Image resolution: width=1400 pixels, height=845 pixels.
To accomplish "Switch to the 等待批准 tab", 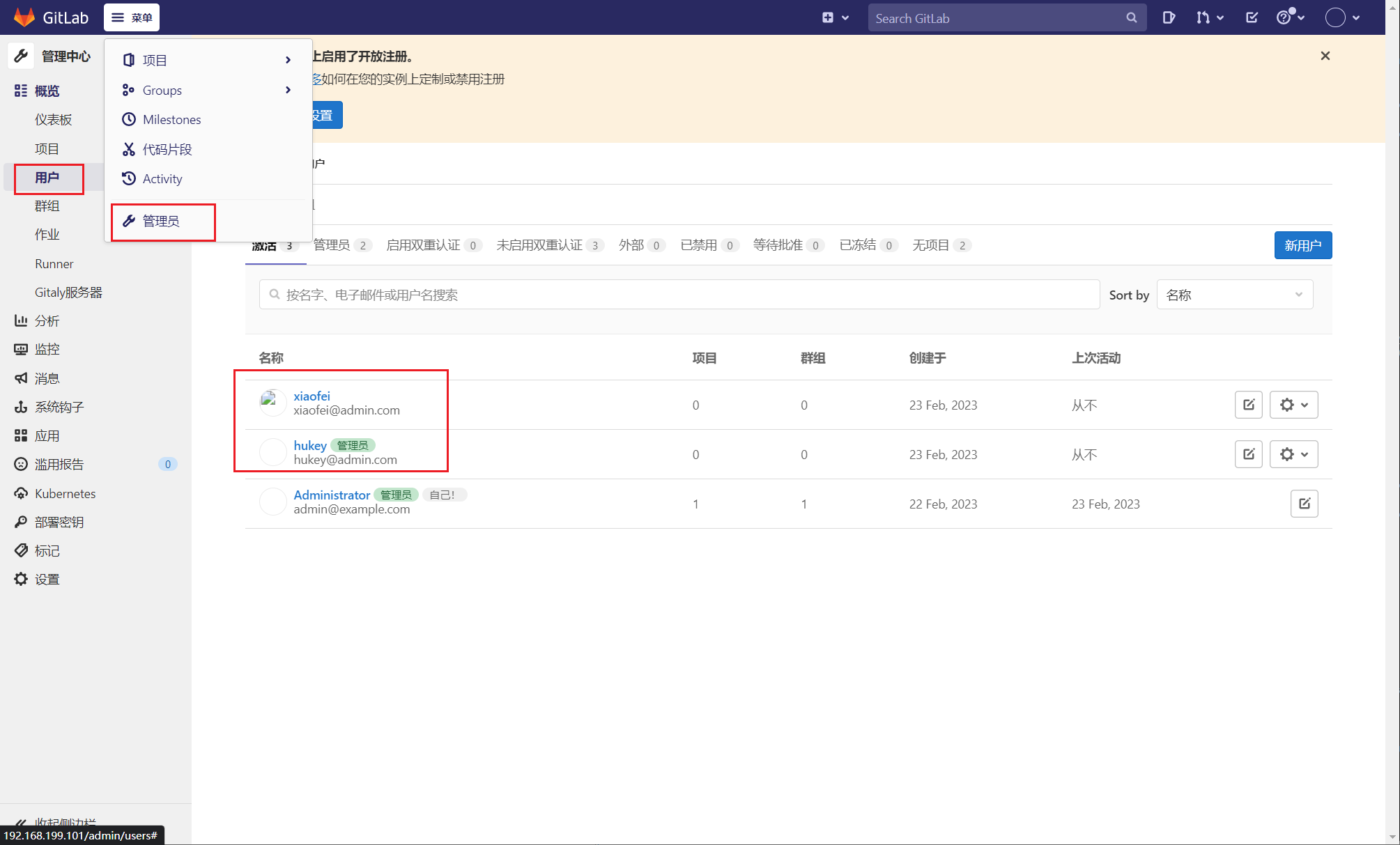I will pyautogui.click(x=789, y=245).
